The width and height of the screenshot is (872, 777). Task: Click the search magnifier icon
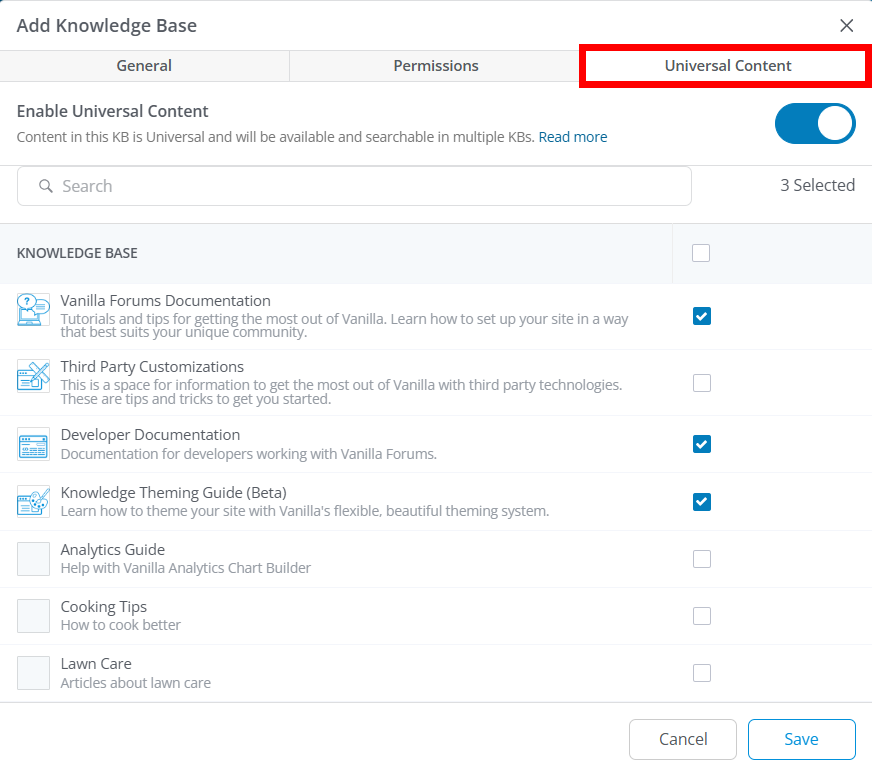pyautogui.click(x=45, y=186)
